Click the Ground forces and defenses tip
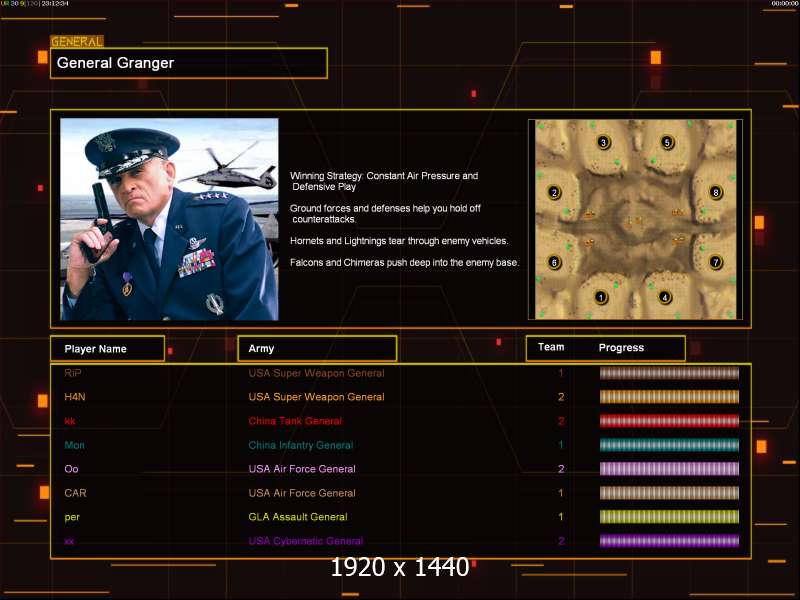Viewport: 800px width, 600px height. [x=385, y=214]
